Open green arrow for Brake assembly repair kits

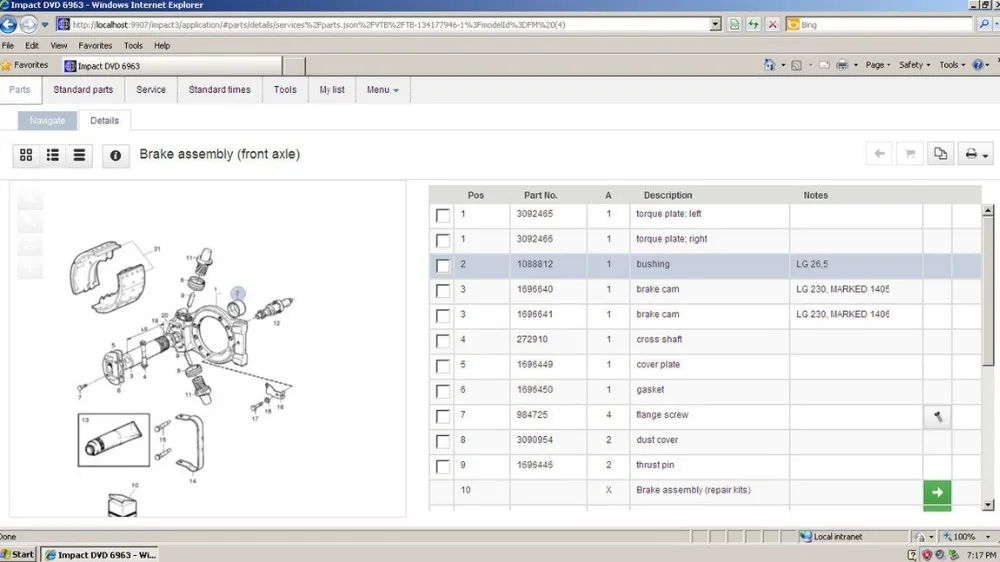point(937,492)
